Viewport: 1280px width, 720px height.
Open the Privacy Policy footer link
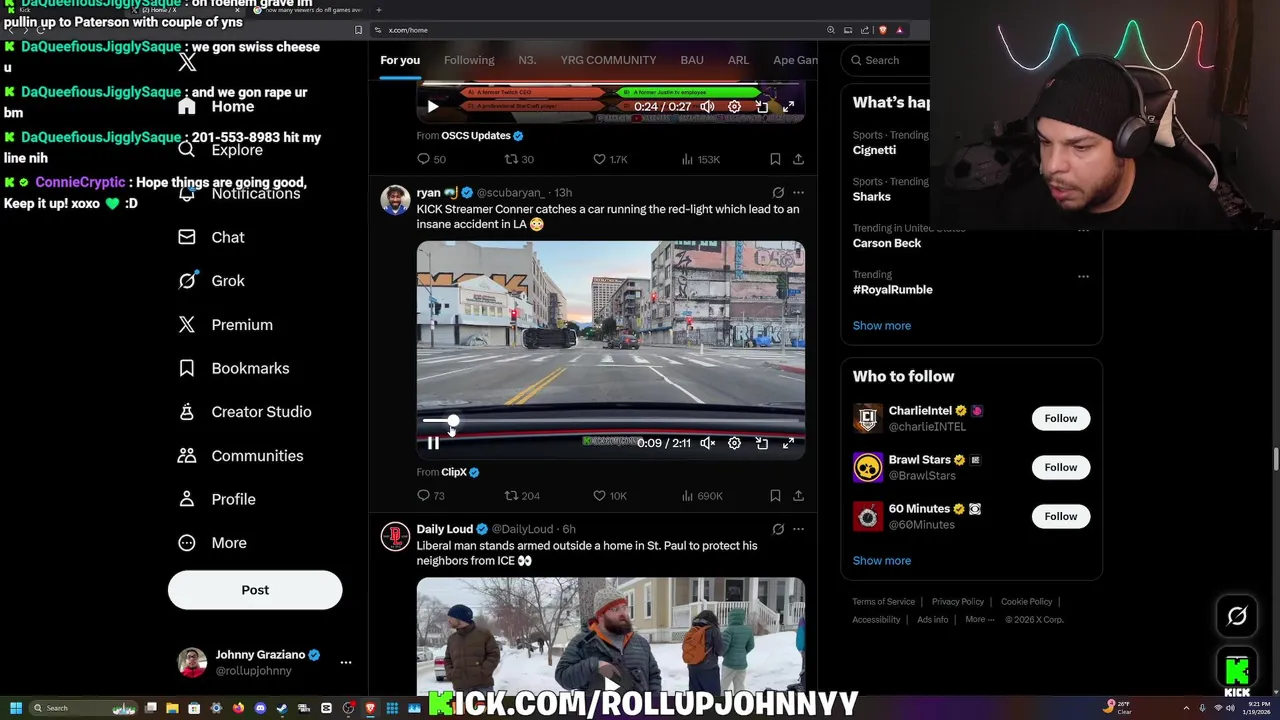(x=958, y=602)
